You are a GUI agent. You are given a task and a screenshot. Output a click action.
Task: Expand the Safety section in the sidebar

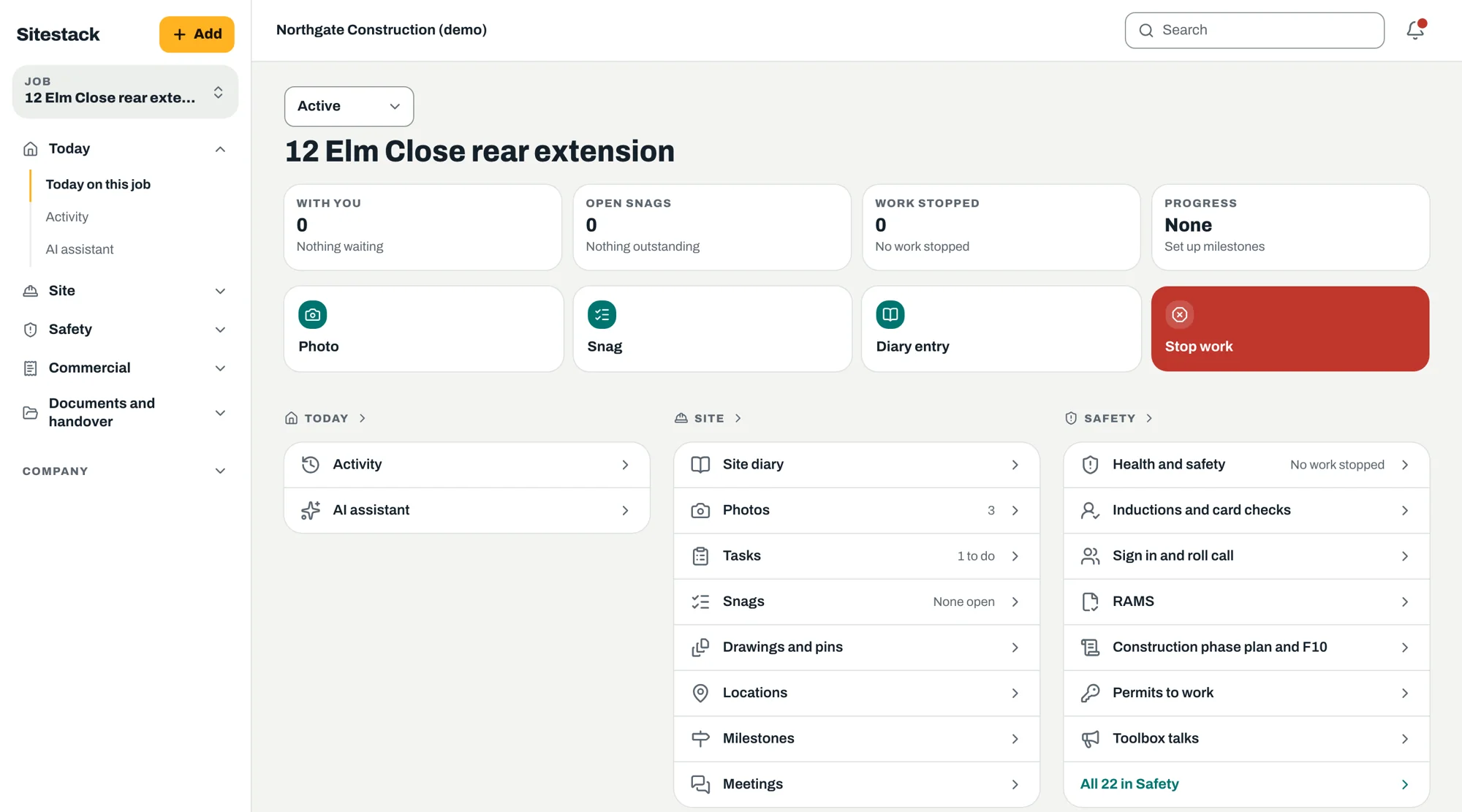point(125,330)
